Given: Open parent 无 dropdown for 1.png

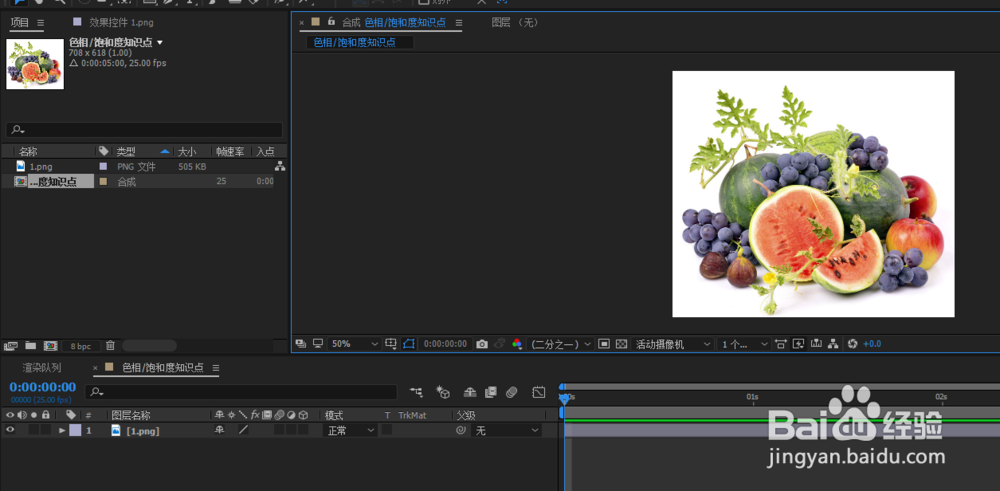Looking at the screenshot, I should [x=506, y=430].
